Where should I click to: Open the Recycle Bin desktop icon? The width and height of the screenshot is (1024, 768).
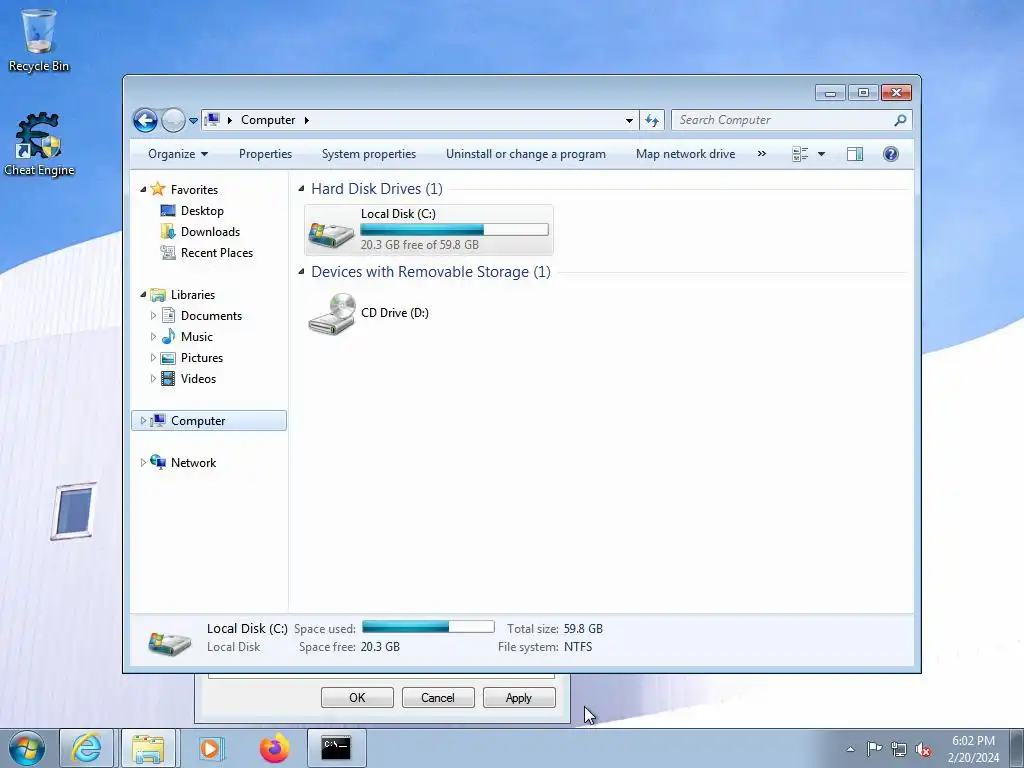pos(39,40)
